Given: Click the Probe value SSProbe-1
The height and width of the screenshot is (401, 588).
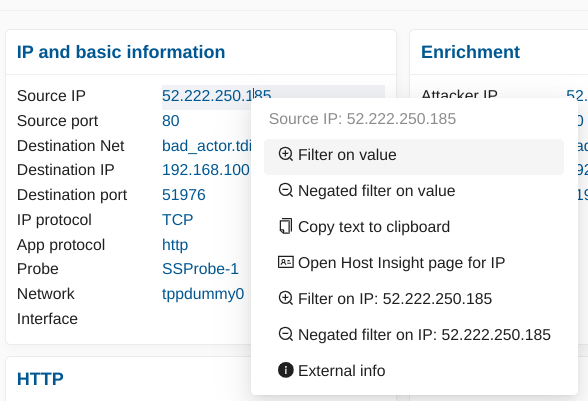Looking at the screenshot, I should [x=200, y=269].
